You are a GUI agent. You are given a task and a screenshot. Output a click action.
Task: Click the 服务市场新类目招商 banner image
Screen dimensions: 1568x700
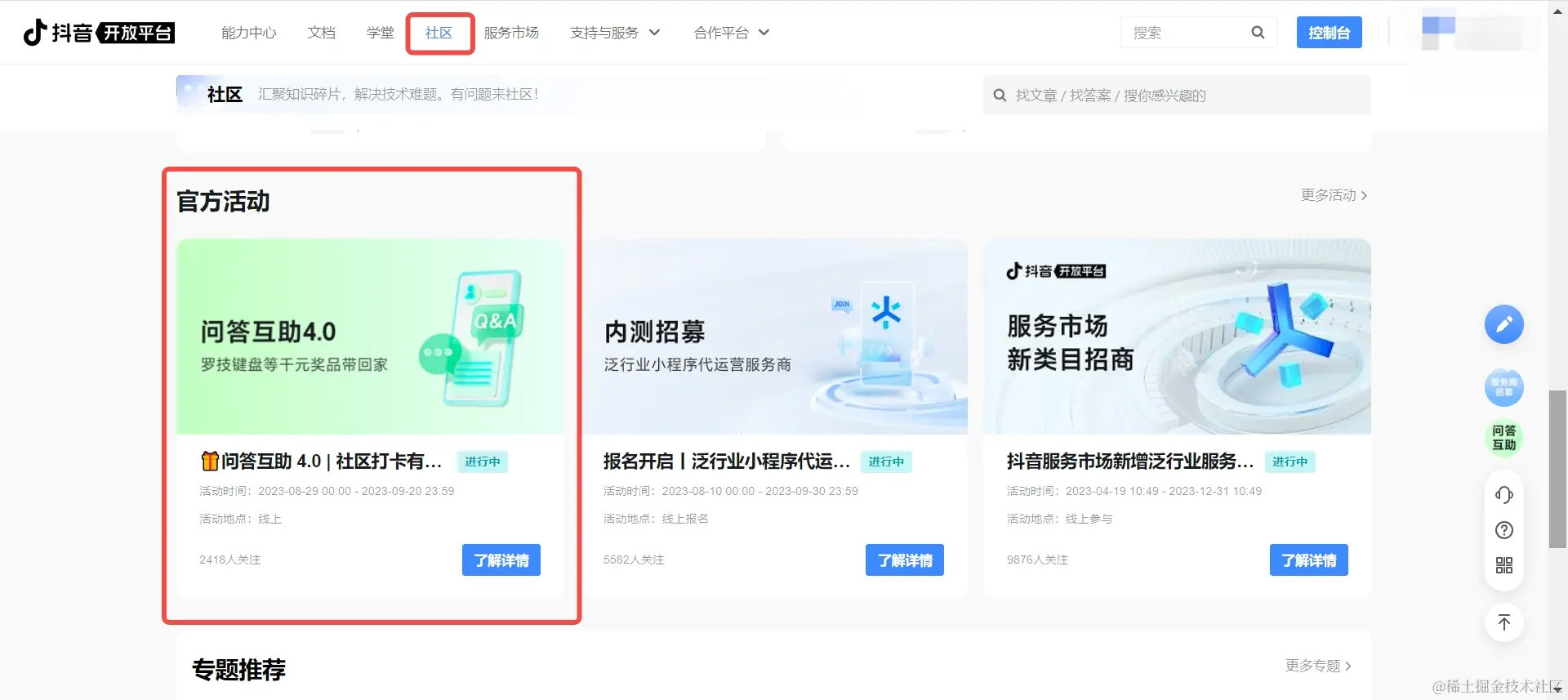point(1177,337)
